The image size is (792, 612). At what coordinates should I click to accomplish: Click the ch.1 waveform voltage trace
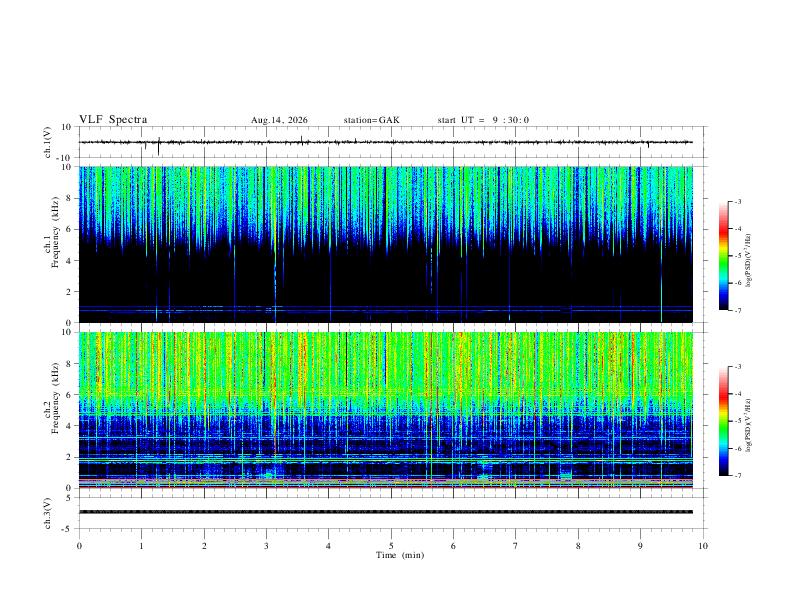(x=385, y=142)
